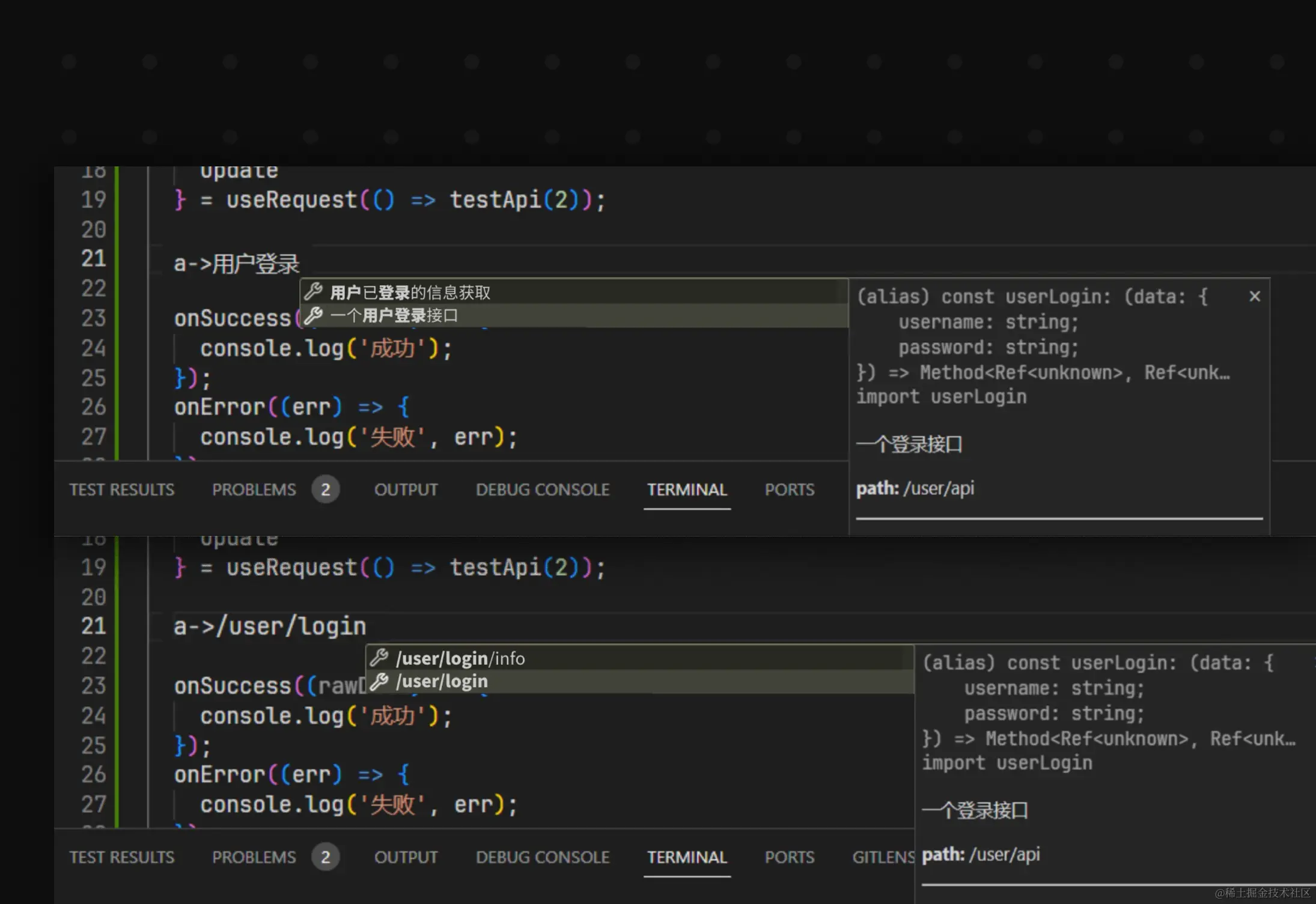Click wrench icon beside 用户已登录的信息获取 suggestion
The height and width of the screenshot is (904, 1316).
click(x=313, y=293)
